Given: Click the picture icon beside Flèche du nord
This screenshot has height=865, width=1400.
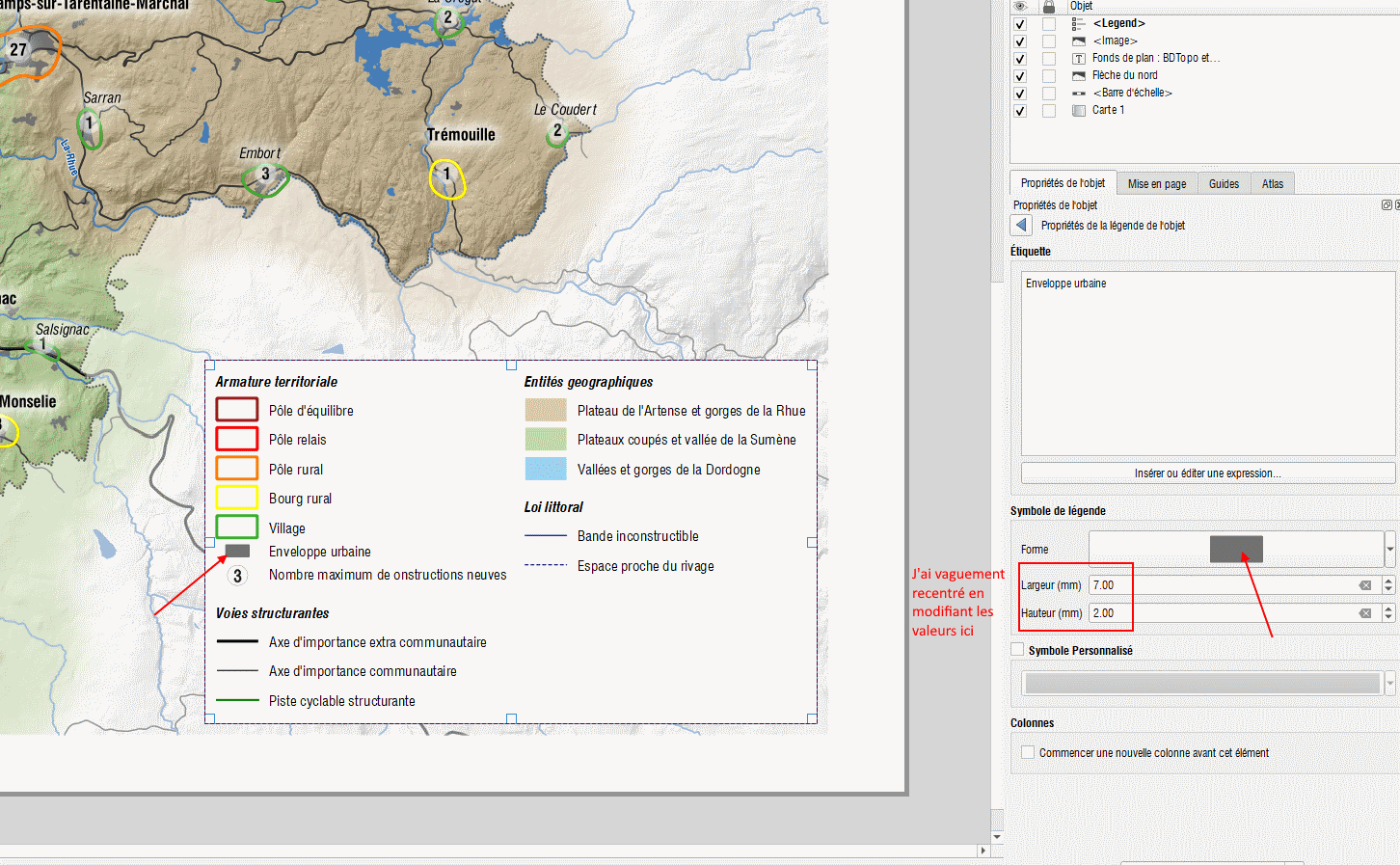Looking at the screenshot, I should 1079,75.
